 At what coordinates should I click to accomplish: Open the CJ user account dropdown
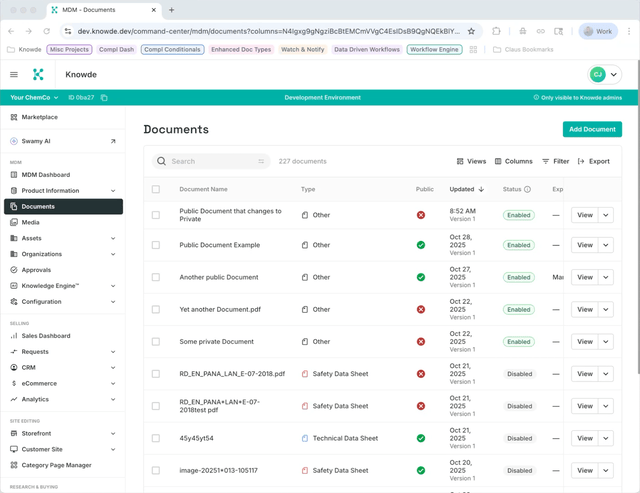[605, 74]
